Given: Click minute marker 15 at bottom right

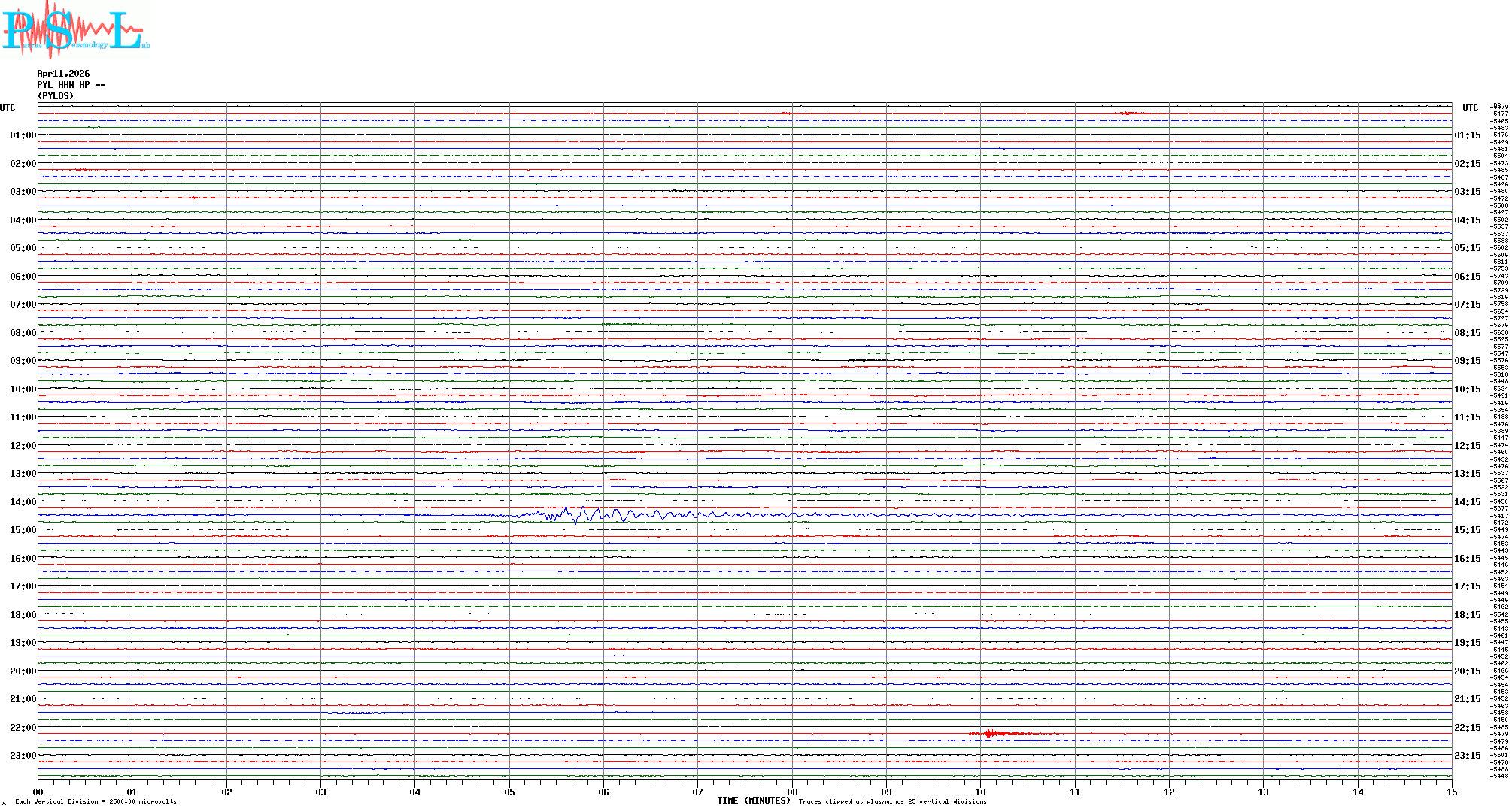Looking at the screenshot, I should (x=1451, y=792).
